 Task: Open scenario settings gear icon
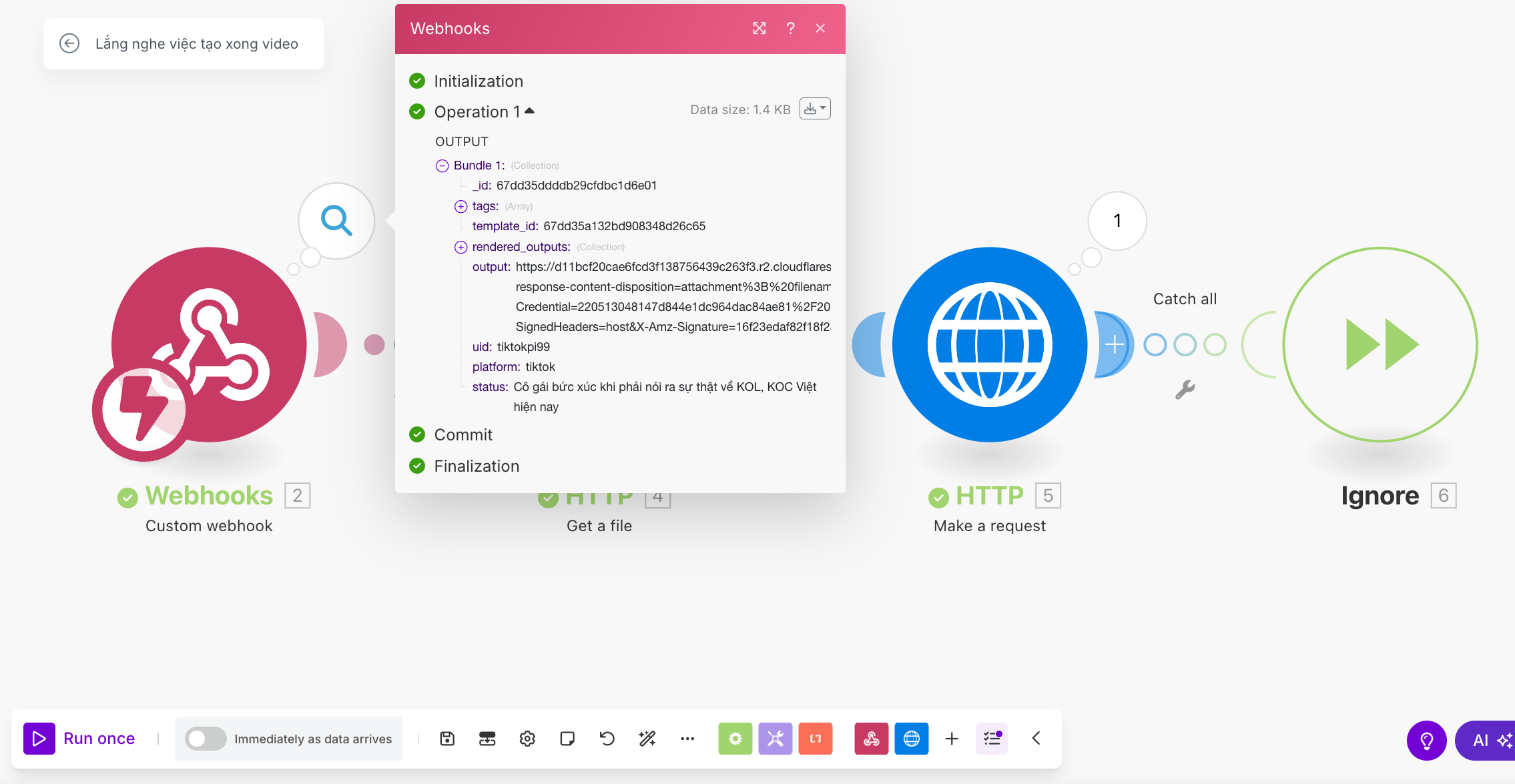[527, 739]
